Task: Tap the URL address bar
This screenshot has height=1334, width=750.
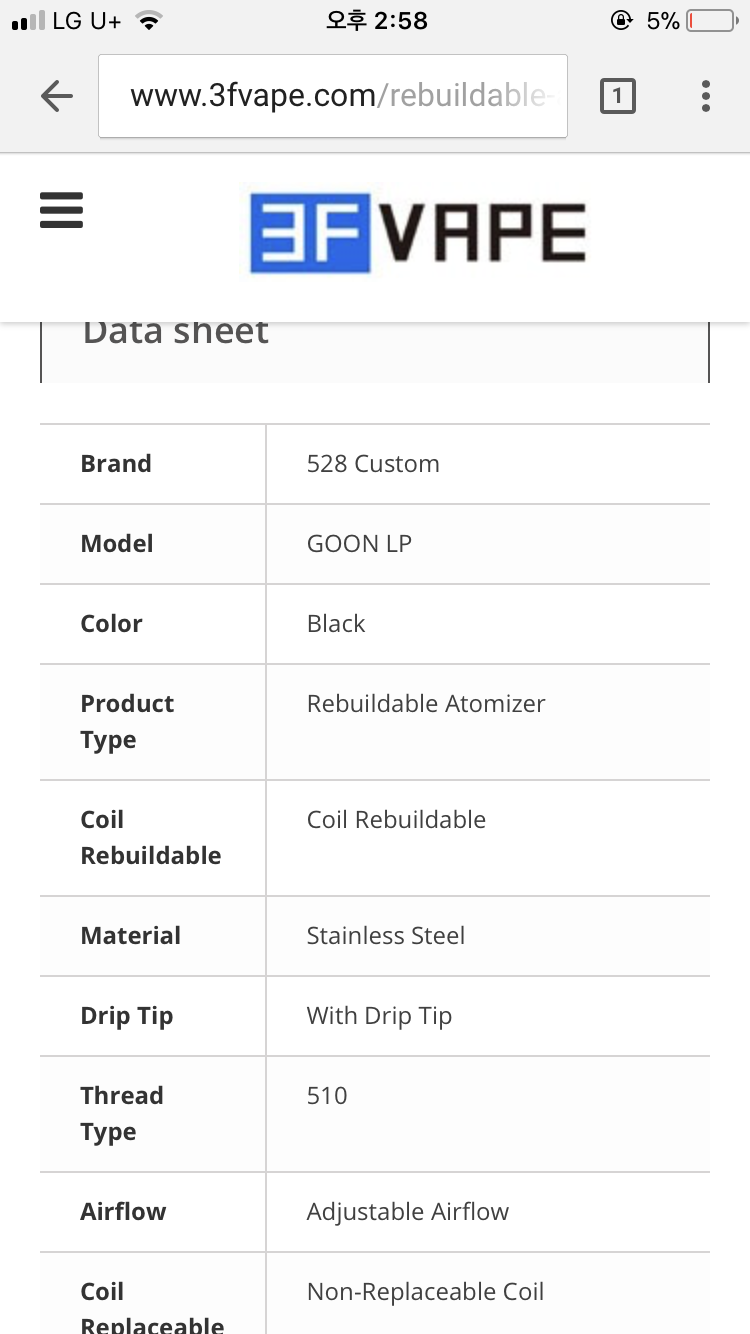Action: 333,96
